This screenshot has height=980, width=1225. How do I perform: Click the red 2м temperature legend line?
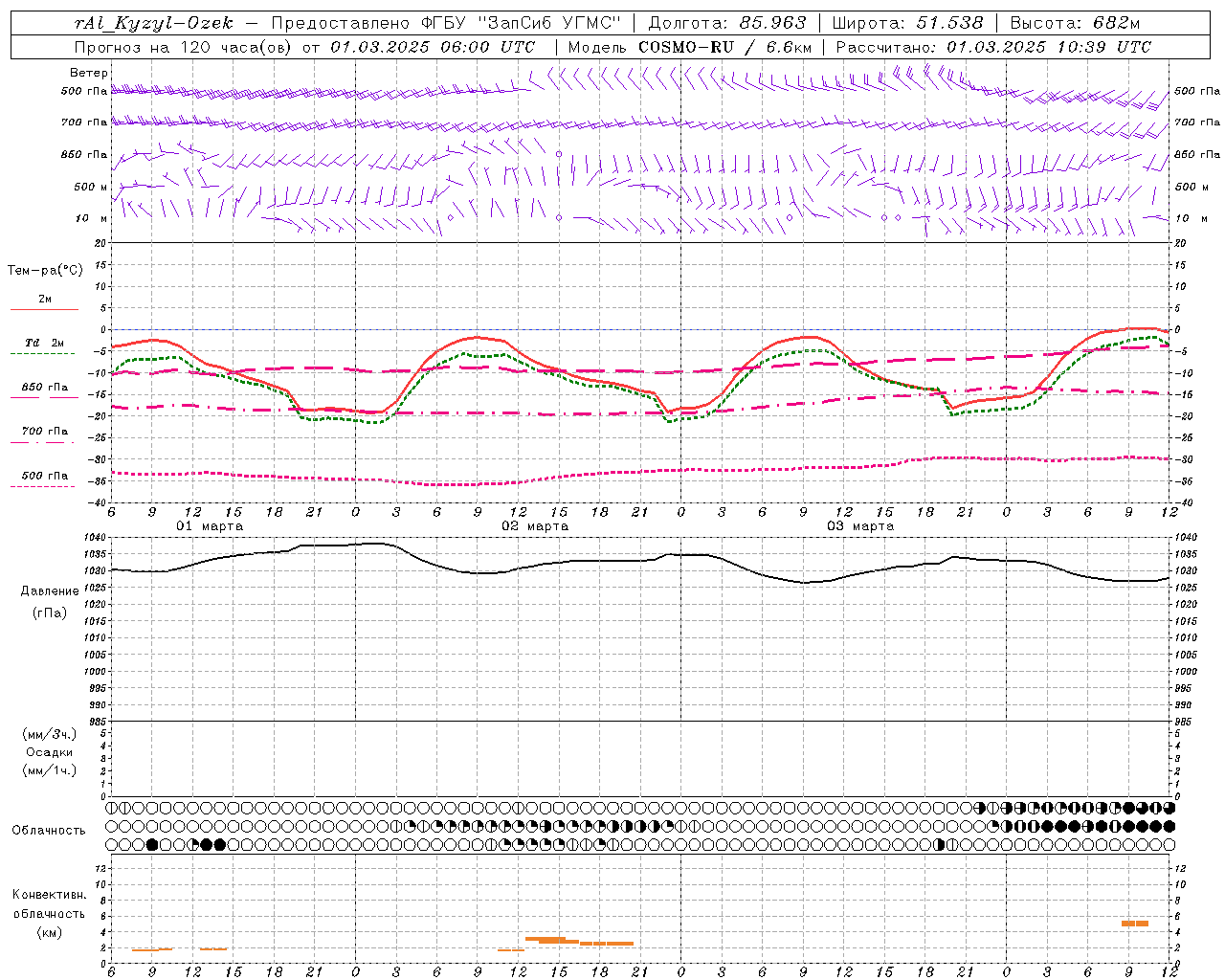click(x=45, y=309)
